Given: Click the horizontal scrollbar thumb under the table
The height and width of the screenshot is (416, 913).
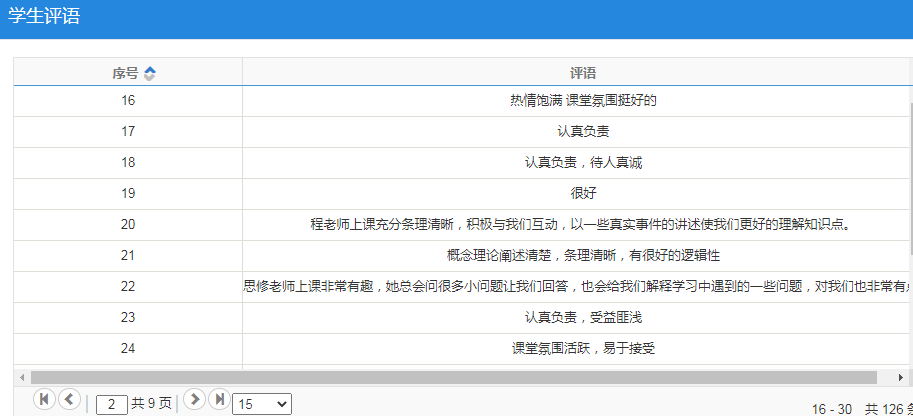Looking at the screenshot, I should (x=450, y=378).
